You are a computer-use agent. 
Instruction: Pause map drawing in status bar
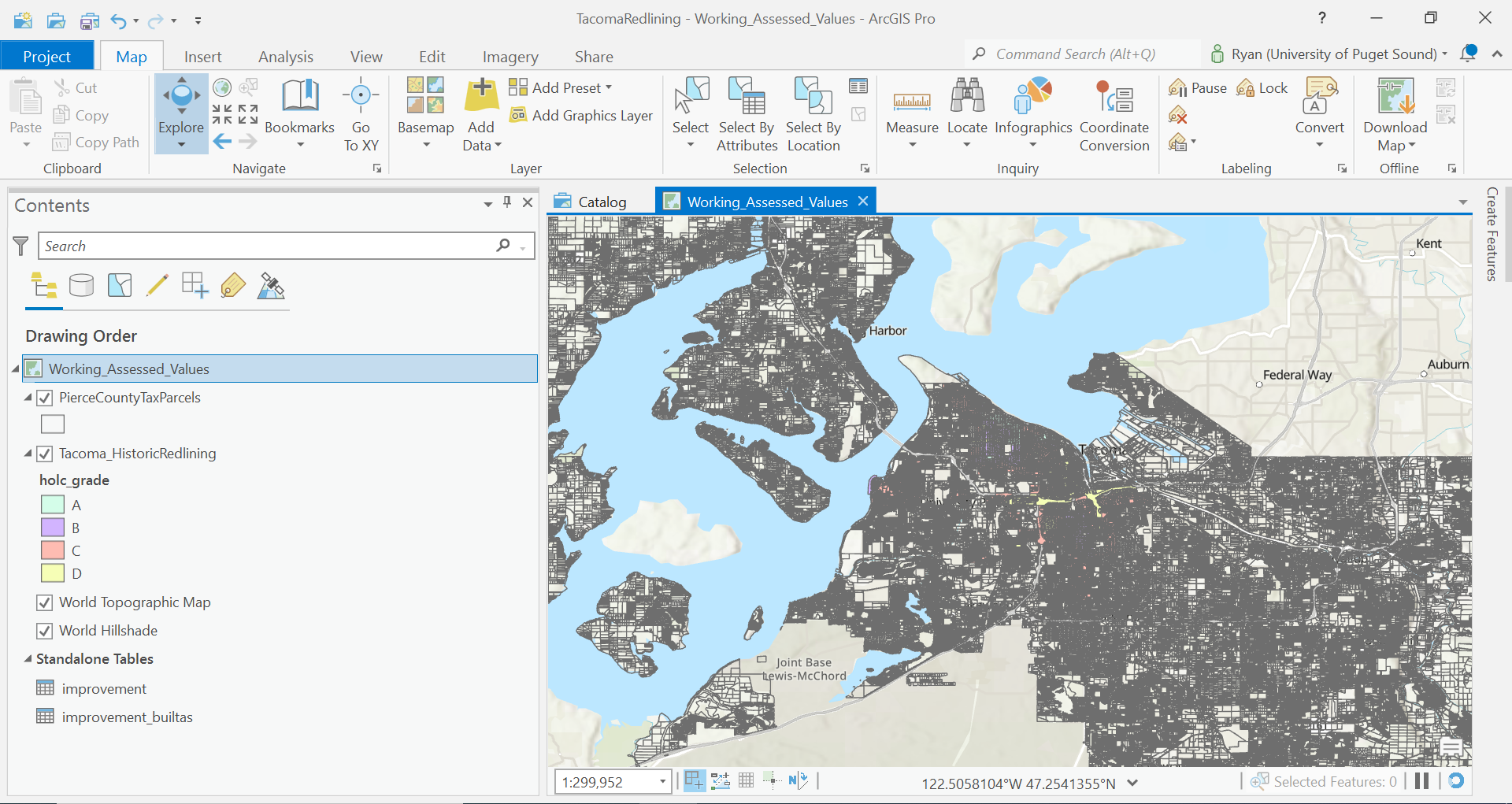click(x=1421, y=780)
